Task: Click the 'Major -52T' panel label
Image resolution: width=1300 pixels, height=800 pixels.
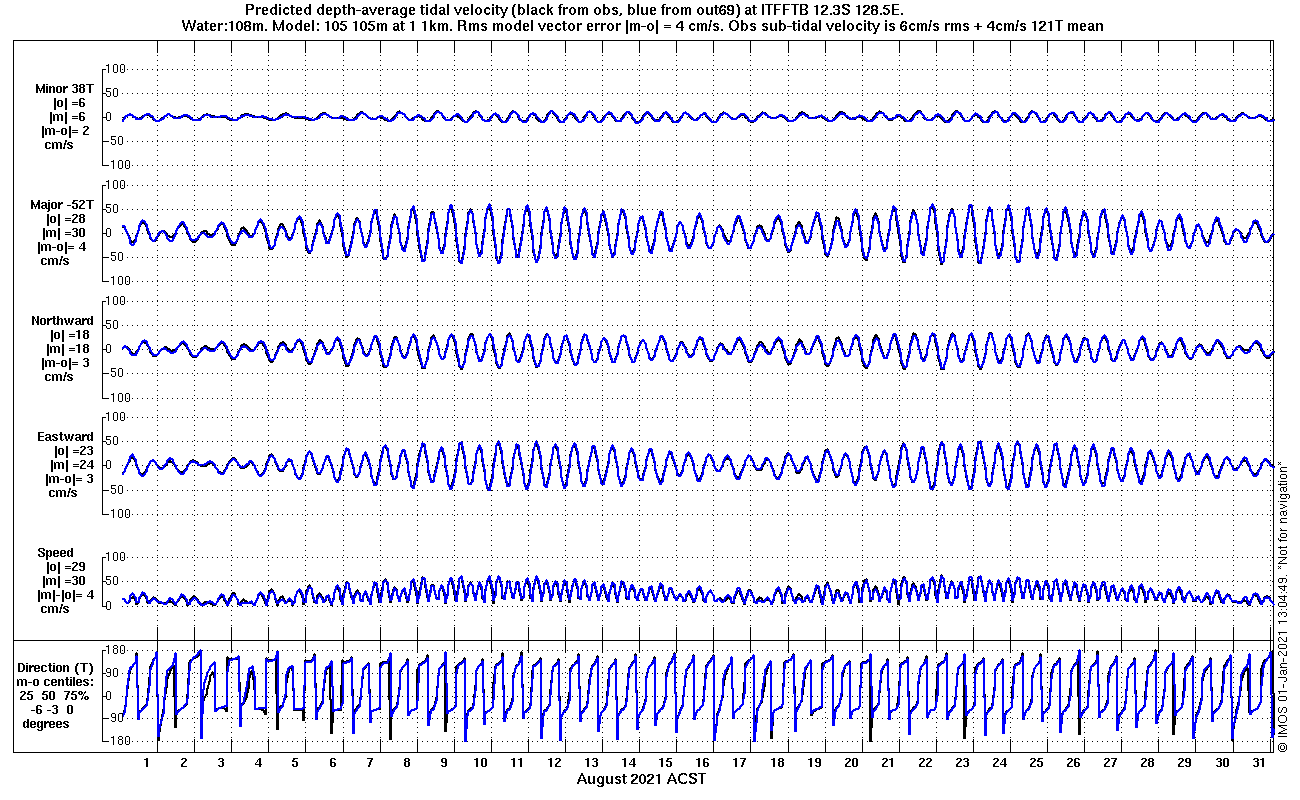Action: 61,205
